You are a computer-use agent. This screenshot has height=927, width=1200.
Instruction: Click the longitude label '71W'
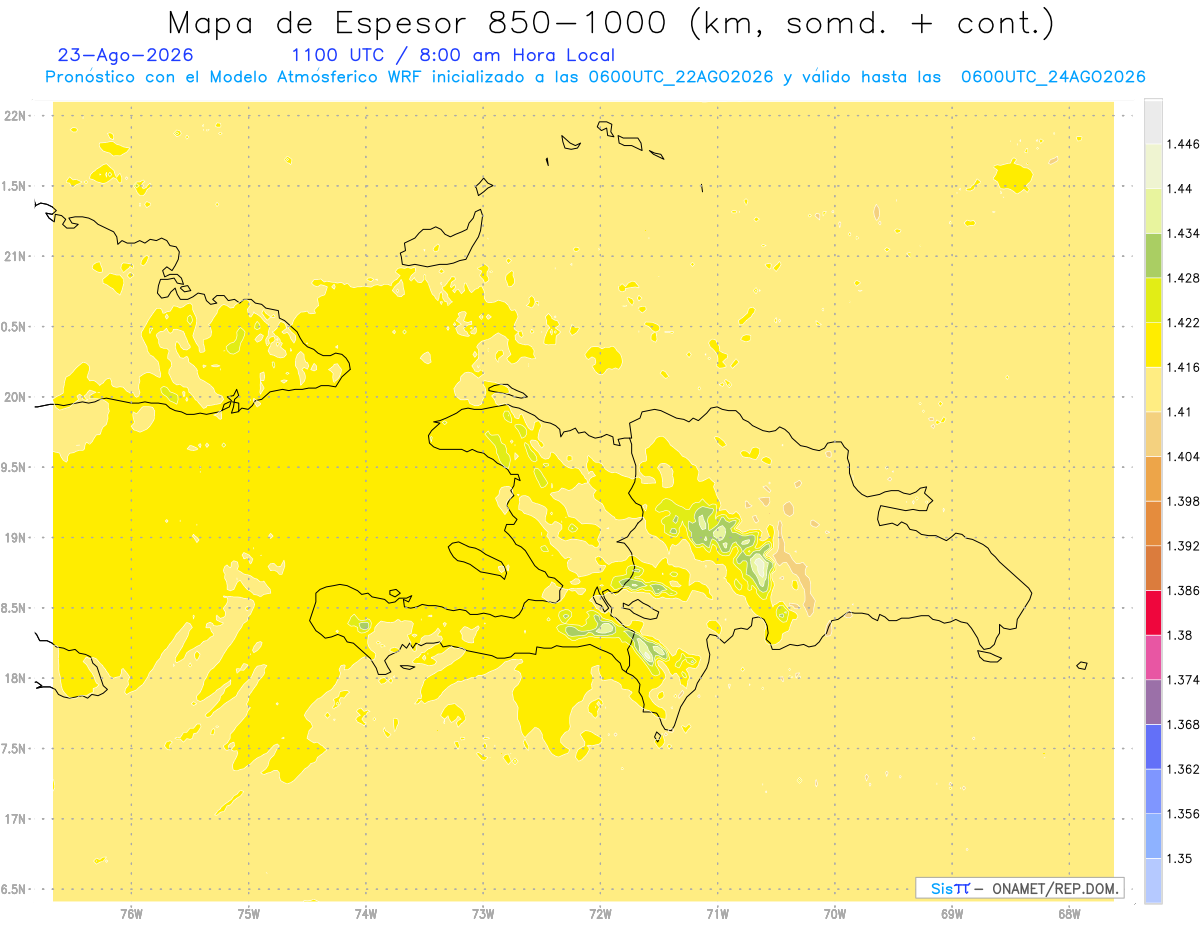point(717,914)
